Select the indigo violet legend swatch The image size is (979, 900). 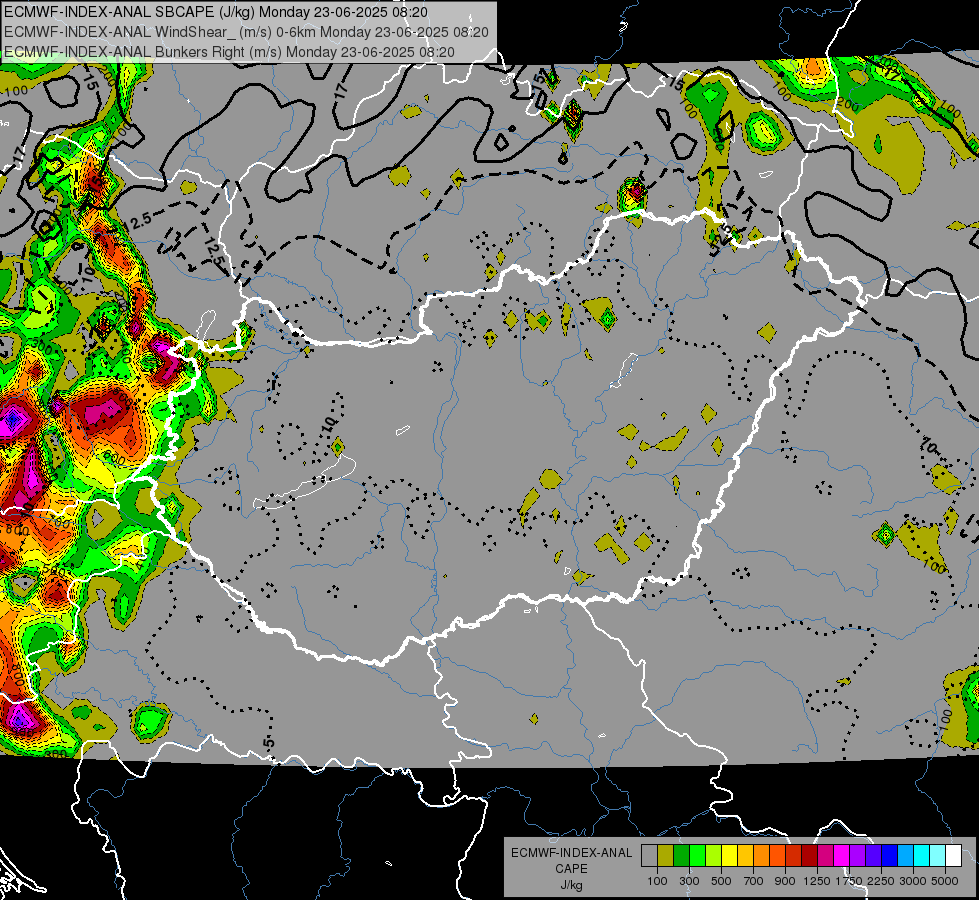click(x=873, y=856)
